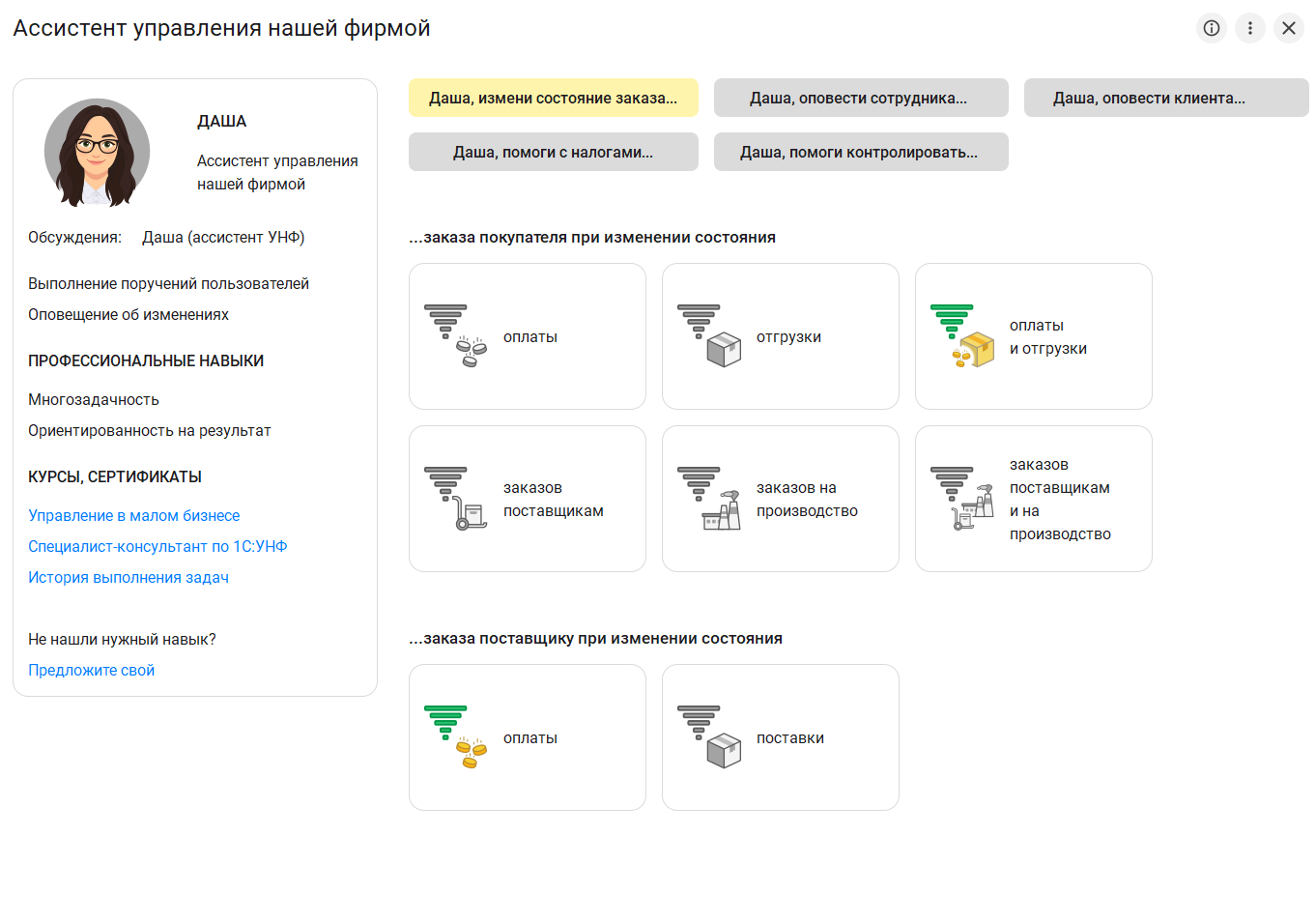Screen dimensions: 1316x922
Task: Click the supplier delivery box icon
Action: [x=708, y=737]
